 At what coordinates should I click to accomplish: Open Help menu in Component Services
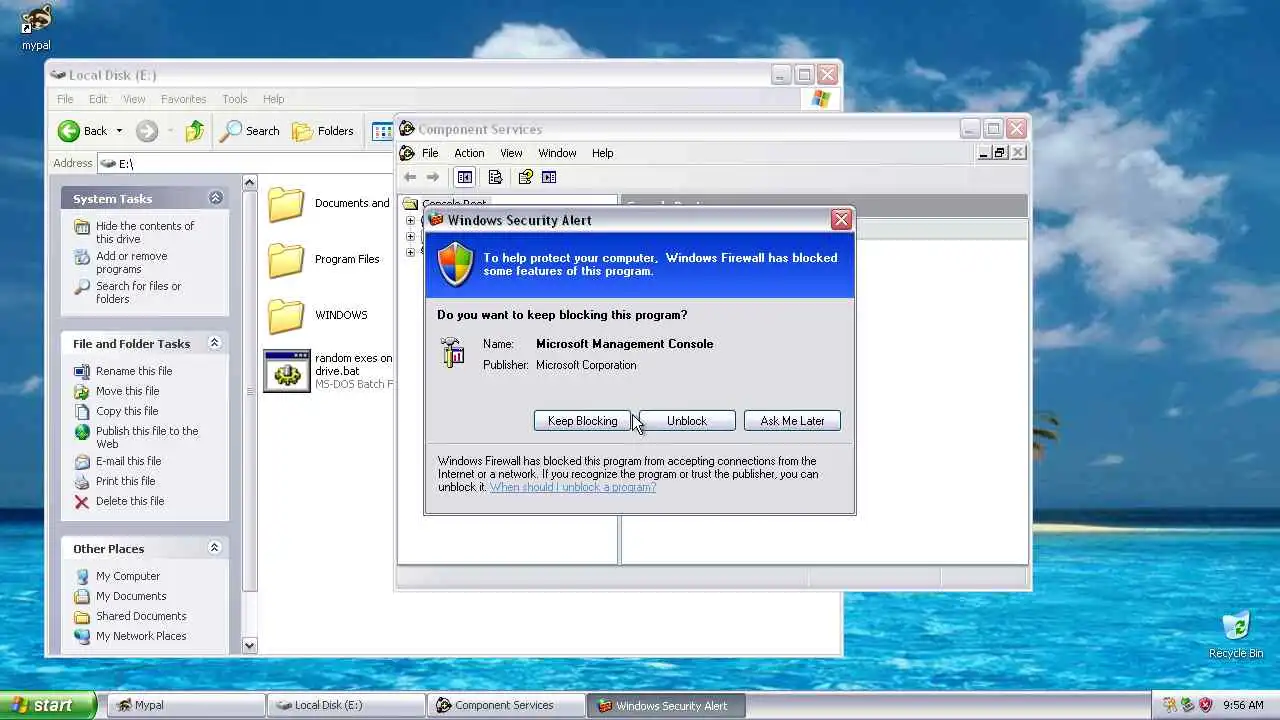(602, 153)
